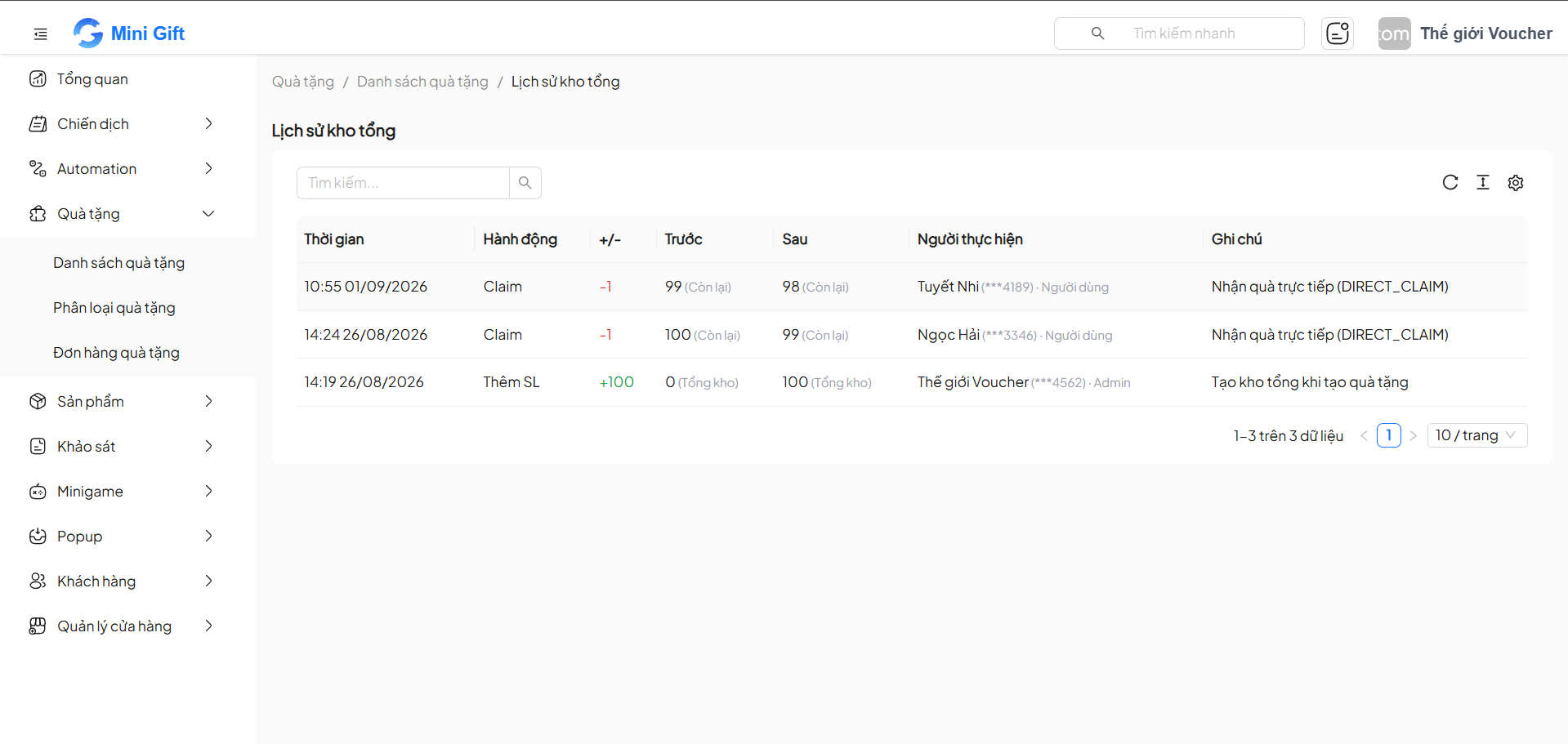Viewport: 1568px width, 744px height.
Task: Go to Danh sách quà tặng breadcrumb link
Action: (422, 82)
